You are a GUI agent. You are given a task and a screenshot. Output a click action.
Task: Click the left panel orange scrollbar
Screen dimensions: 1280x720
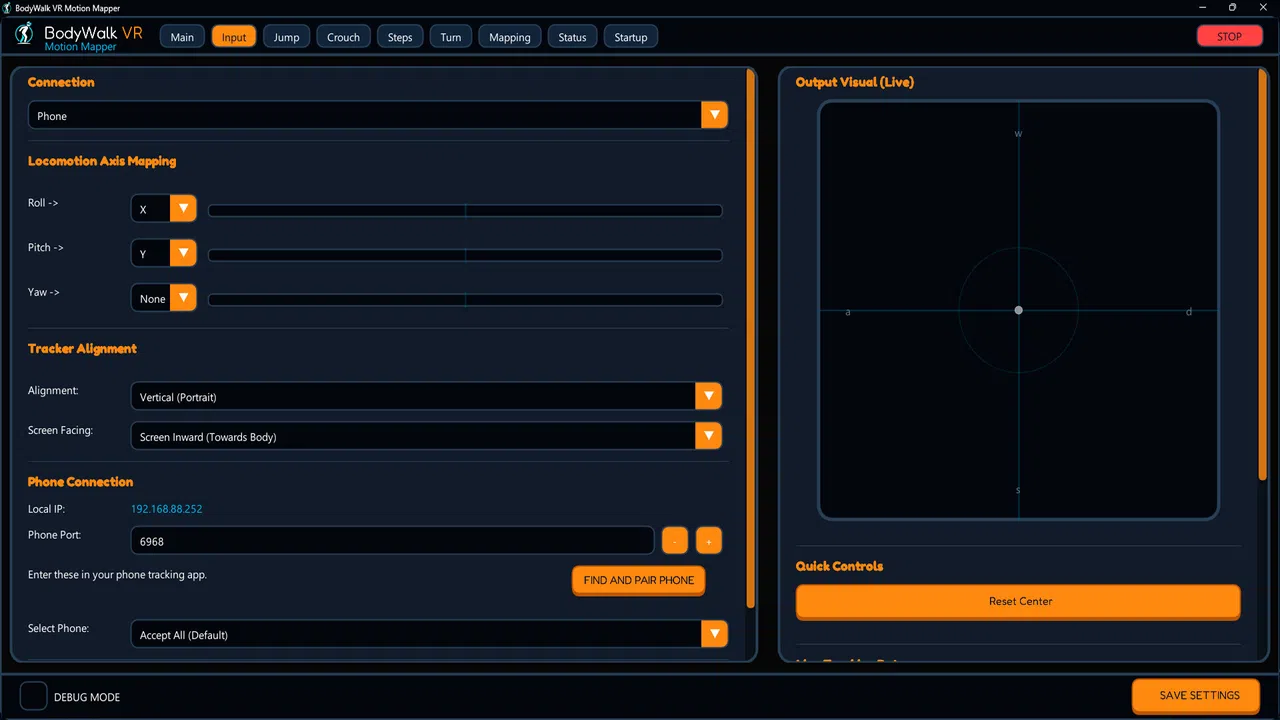tap(751, 338)
